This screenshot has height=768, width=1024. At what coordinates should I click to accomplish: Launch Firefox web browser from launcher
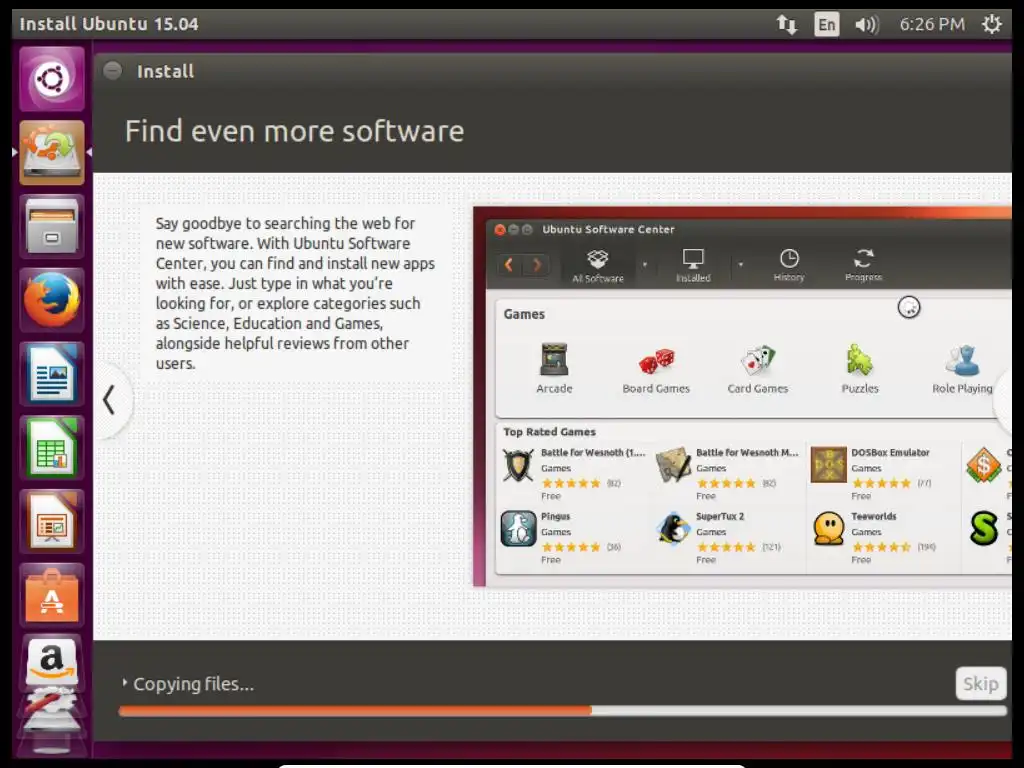click(x=52, y=300)
